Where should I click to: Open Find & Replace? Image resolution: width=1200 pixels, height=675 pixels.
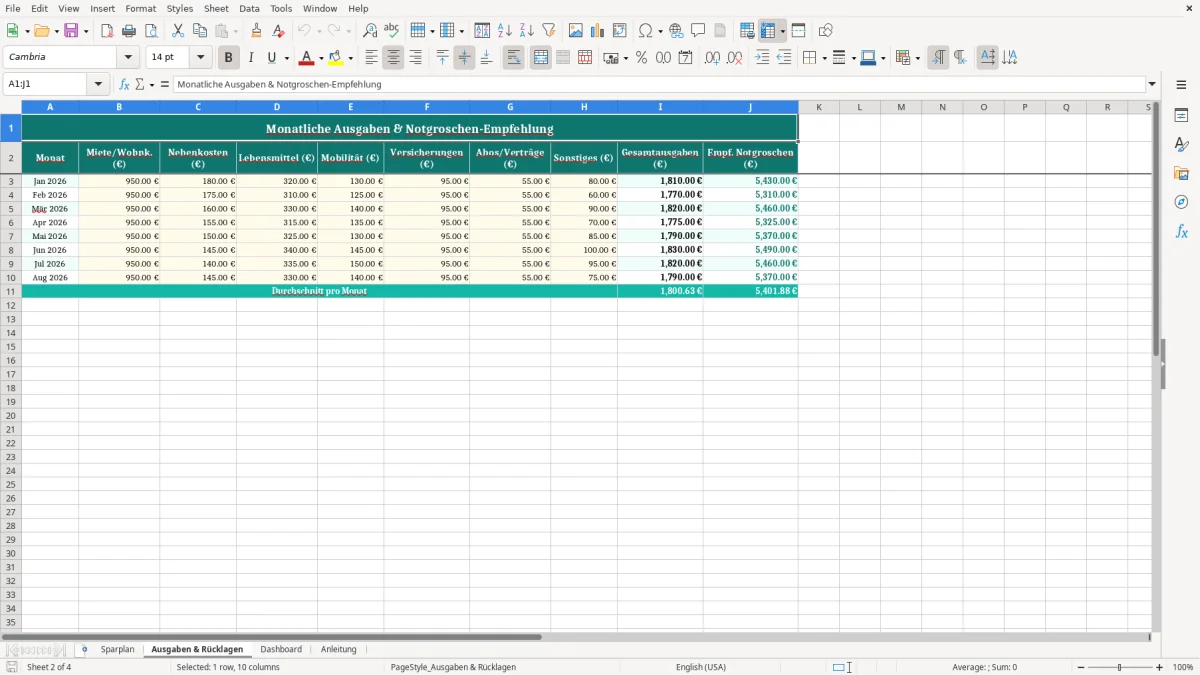(x=370, y=31)
